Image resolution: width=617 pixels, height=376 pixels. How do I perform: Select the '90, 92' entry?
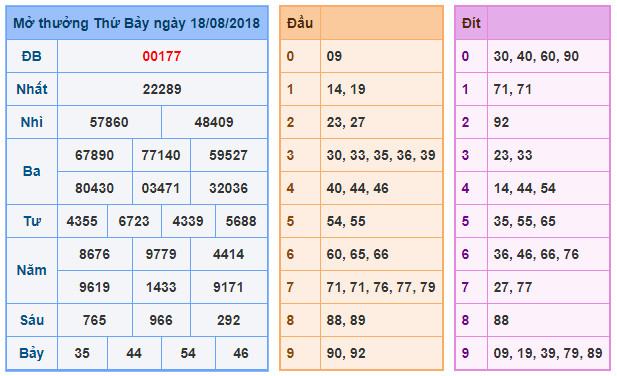click(x=346, y=354)
